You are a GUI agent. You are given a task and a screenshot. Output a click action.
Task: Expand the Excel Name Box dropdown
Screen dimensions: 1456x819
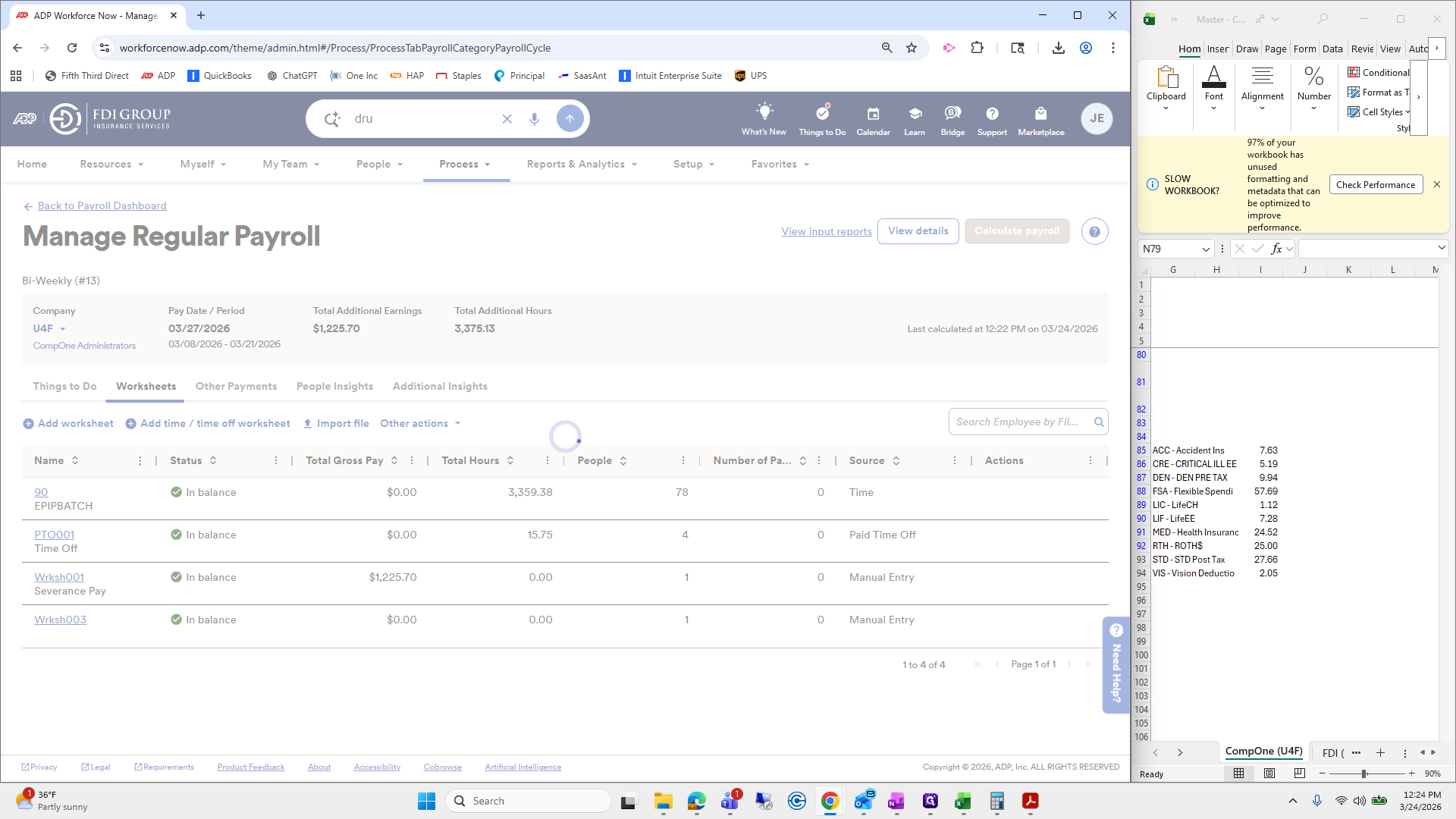[x=1206, y=249]
